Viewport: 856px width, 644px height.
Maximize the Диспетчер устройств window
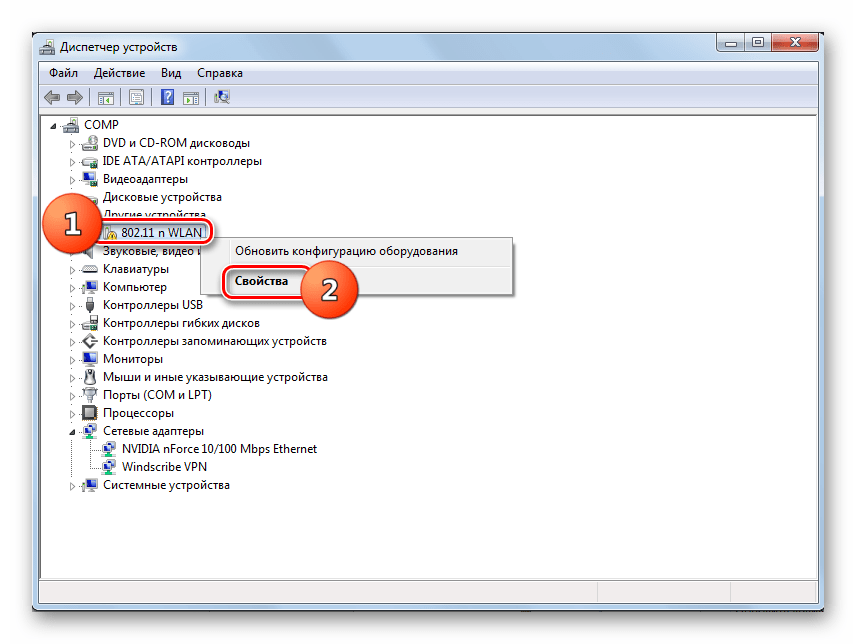(758, 43)
